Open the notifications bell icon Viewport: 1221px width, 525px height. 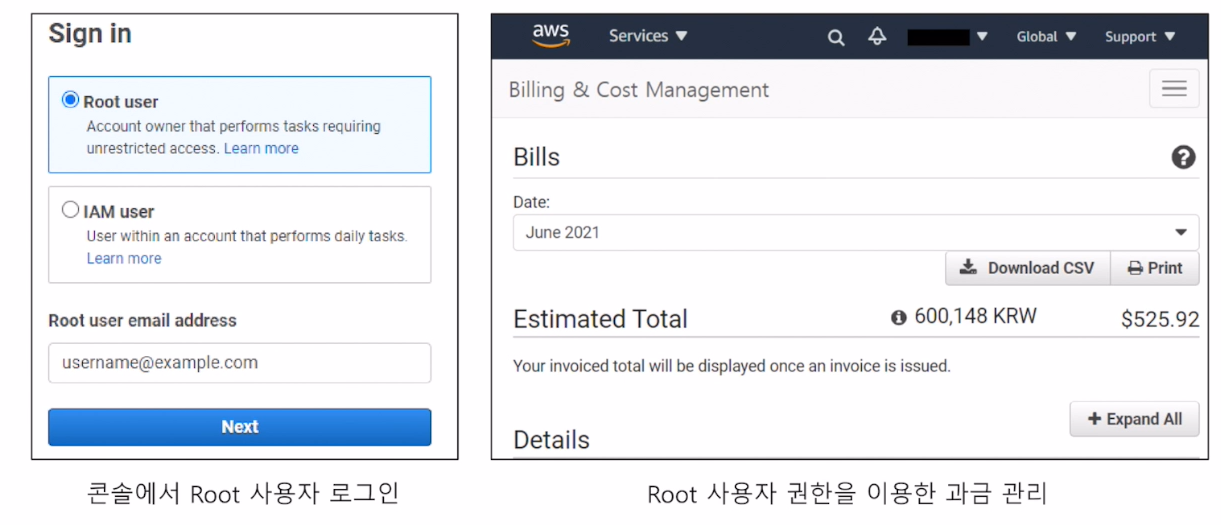(877, 37)
